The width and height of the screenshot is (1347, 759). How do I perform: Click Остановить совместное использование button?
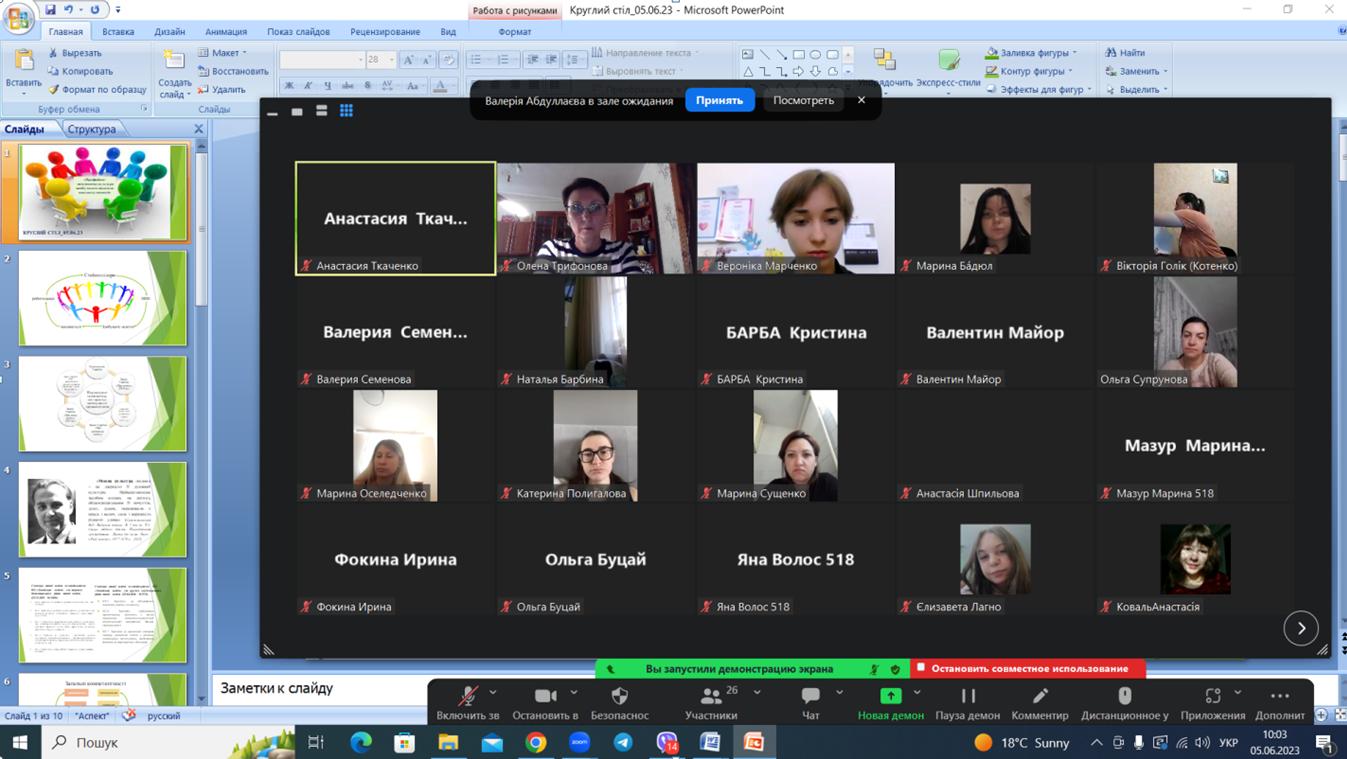[1028, 668]
